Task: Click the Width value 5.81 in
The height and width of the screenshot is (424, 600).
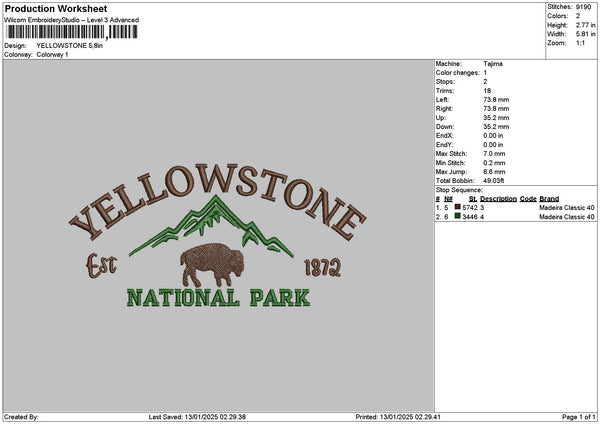Action: [x=585, y=34]
